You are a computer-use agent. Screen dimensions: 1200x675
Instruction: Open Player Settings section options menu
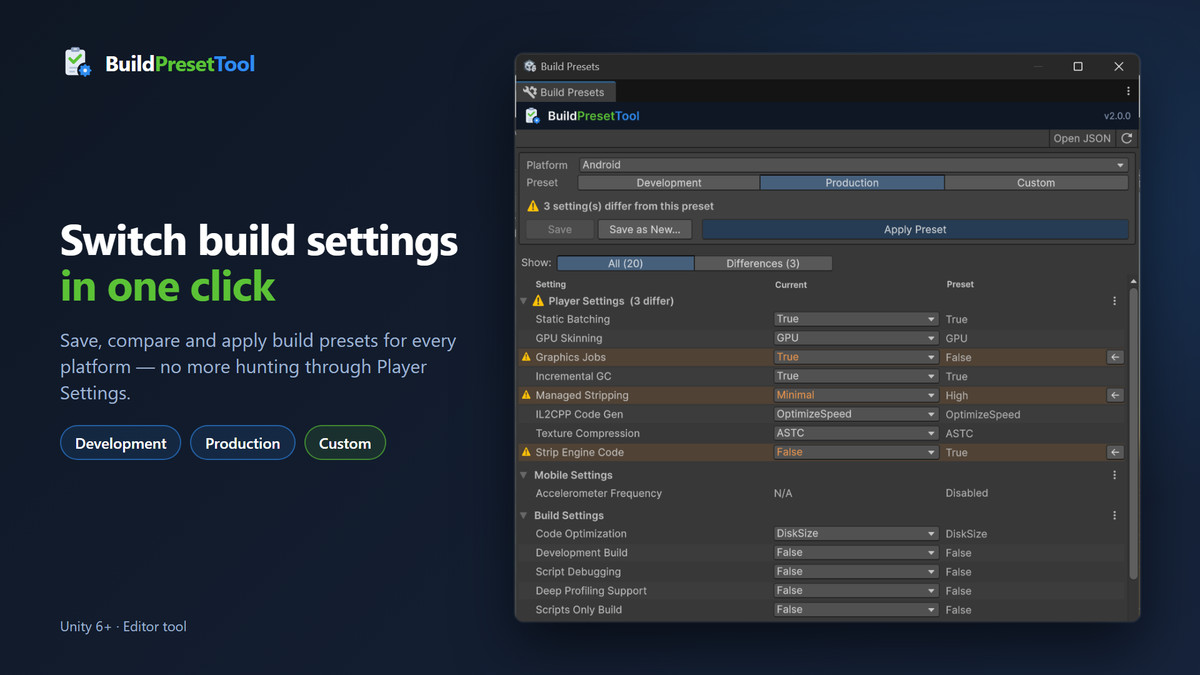(x=1115, y=301)
